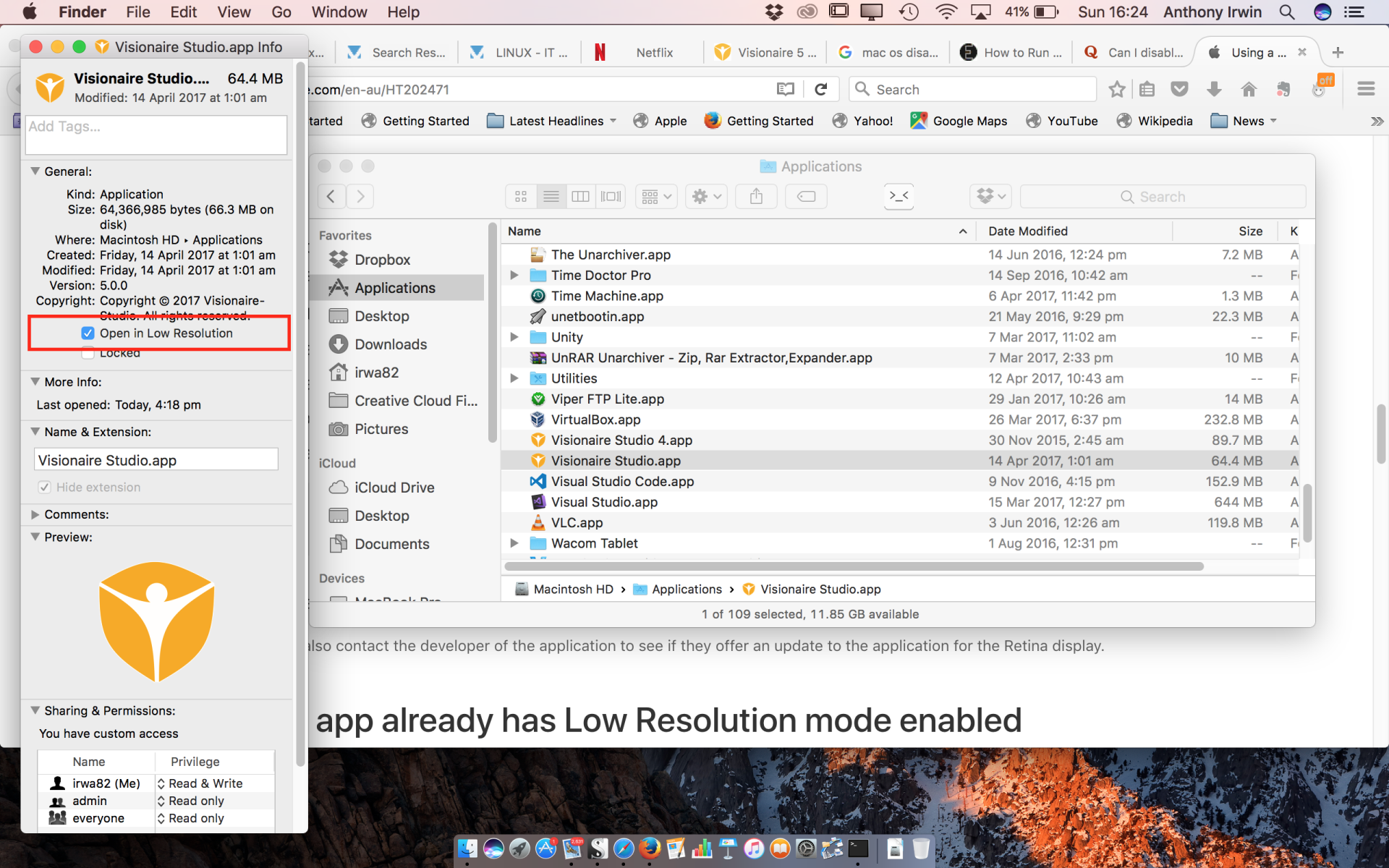Switch Finder to icon view
1389x868 pixels.
521,196
